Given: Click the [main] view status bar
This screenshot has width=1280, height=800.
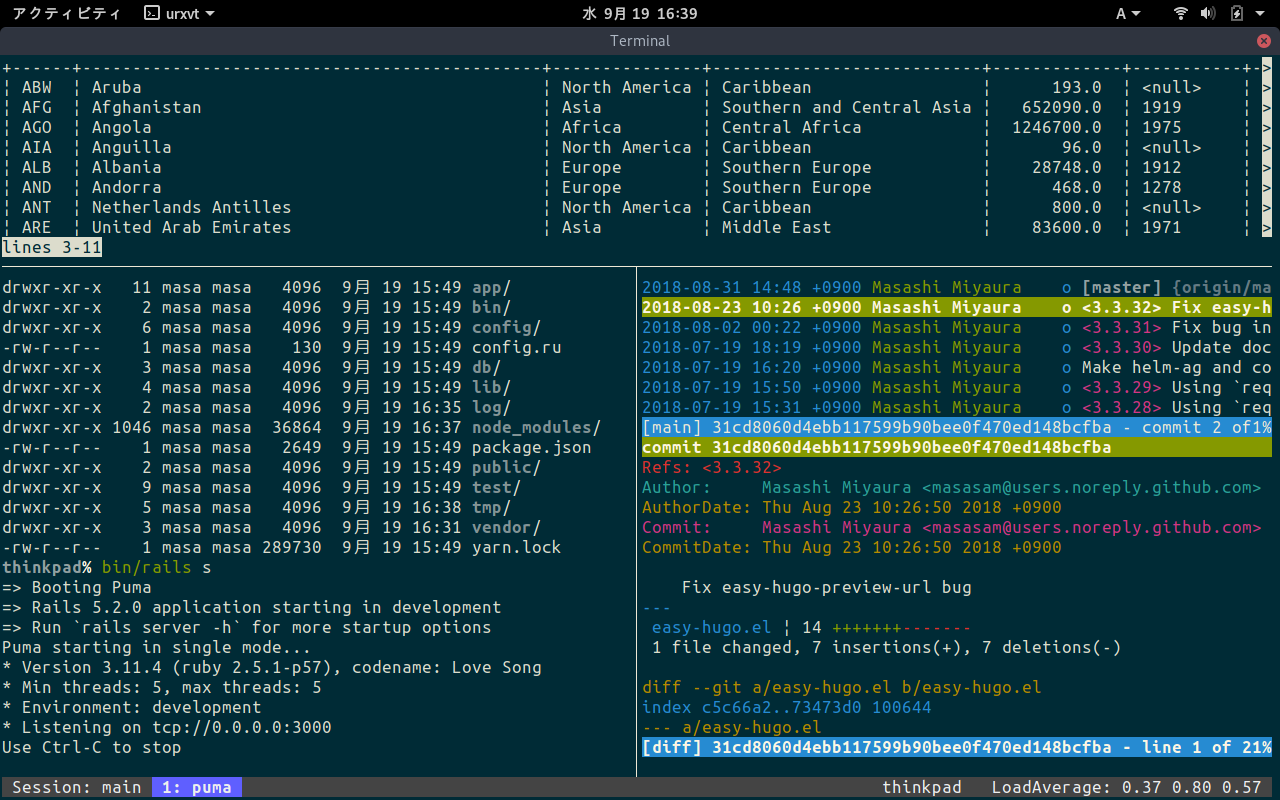Looking at the screenshot, I should coord(957,427).
